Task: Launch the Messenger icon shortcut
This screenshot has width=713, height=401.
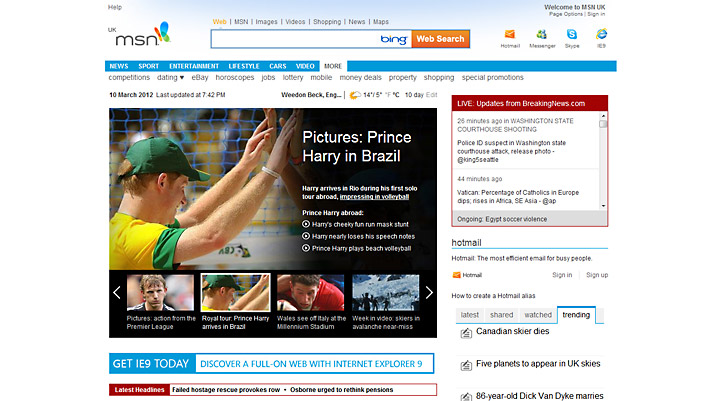Action: pos(541,34)
